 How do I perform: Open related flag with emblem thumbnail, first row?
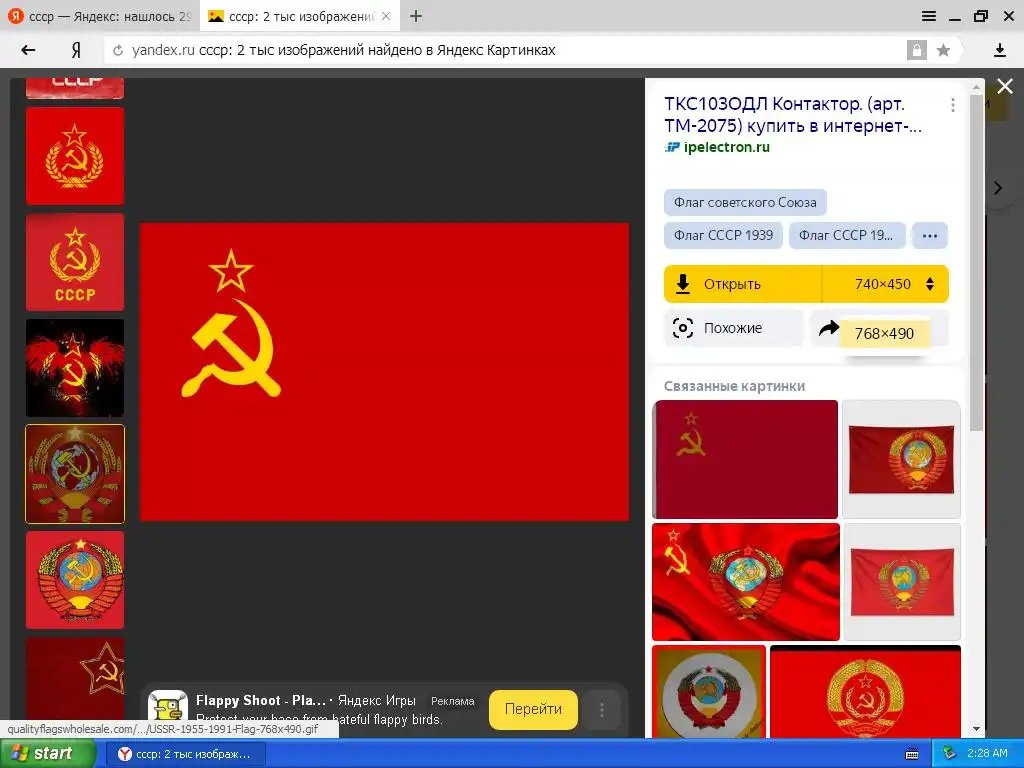901,459
